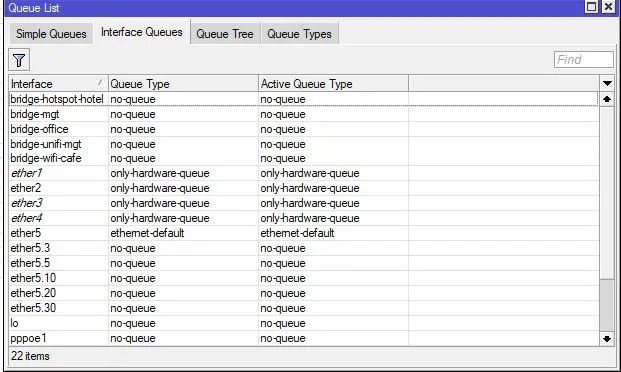The image size is (621, 372).
Task: Click pppoe1 no-queue Queue Type cell
Action: coord(183,339)
